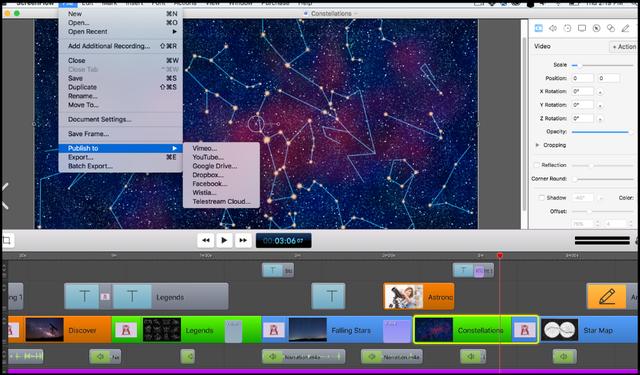Click the Z Rotation stepper button
This screenshot has height=375, width=640.
coord(600,119)
